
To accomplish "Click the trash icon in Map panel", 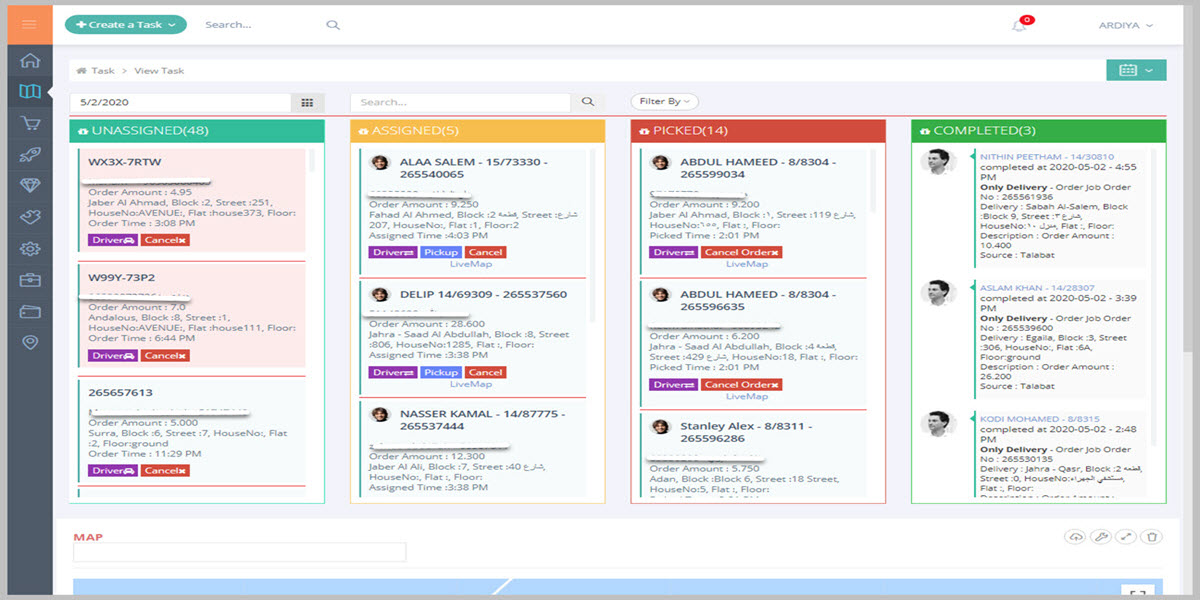I will pos(1151,537).
